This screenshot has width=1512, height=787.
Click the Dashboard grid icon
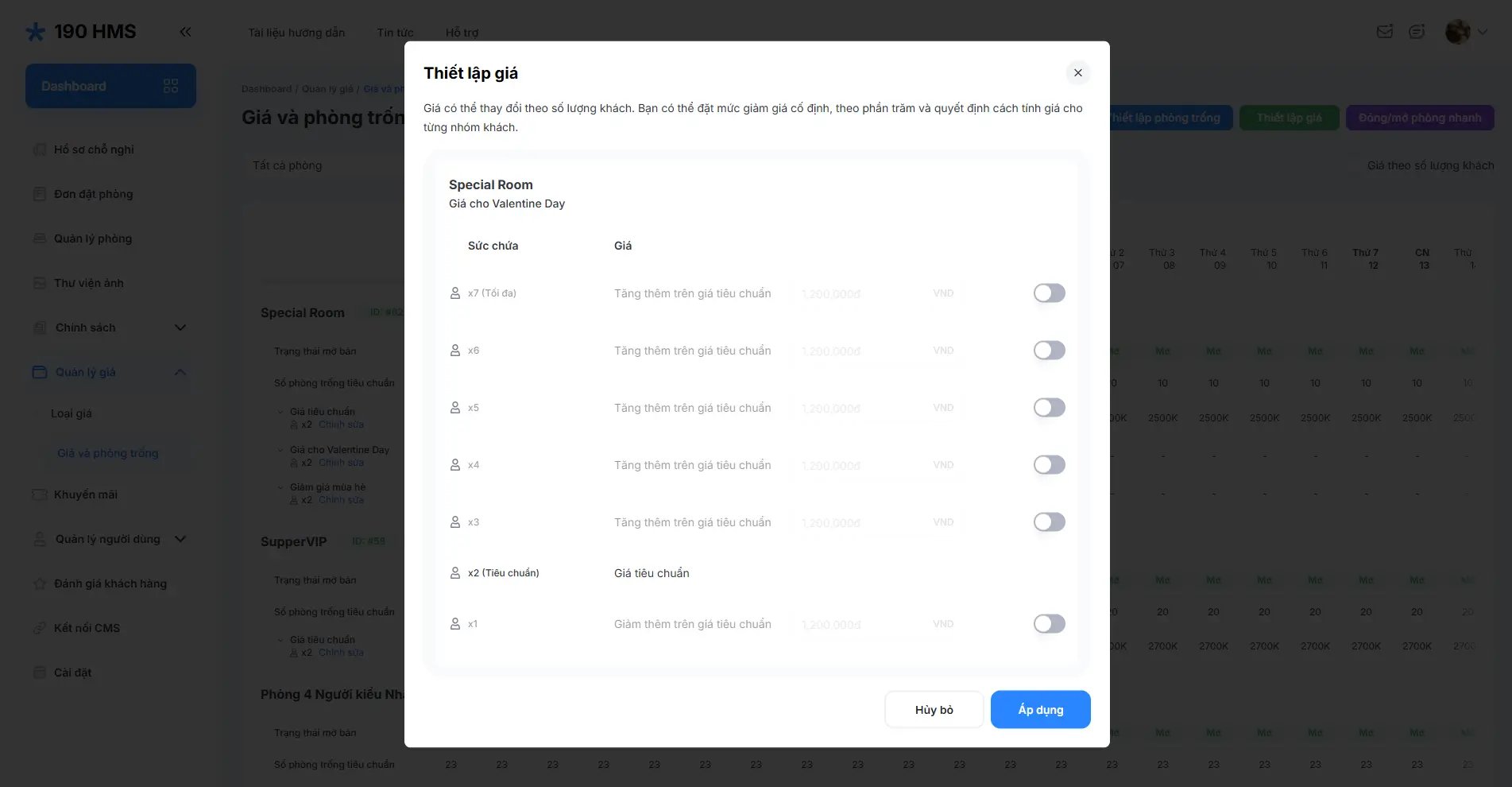coord(171,86)
